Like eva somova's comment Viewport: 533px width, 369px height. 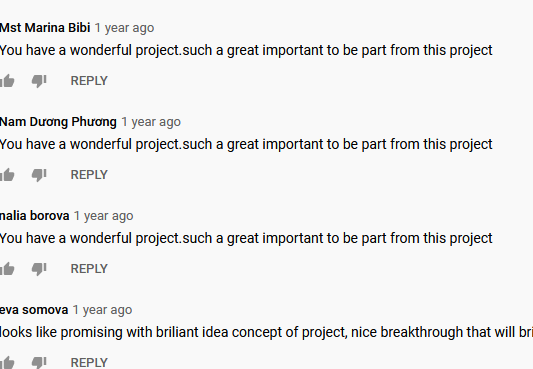pos(7,363)
